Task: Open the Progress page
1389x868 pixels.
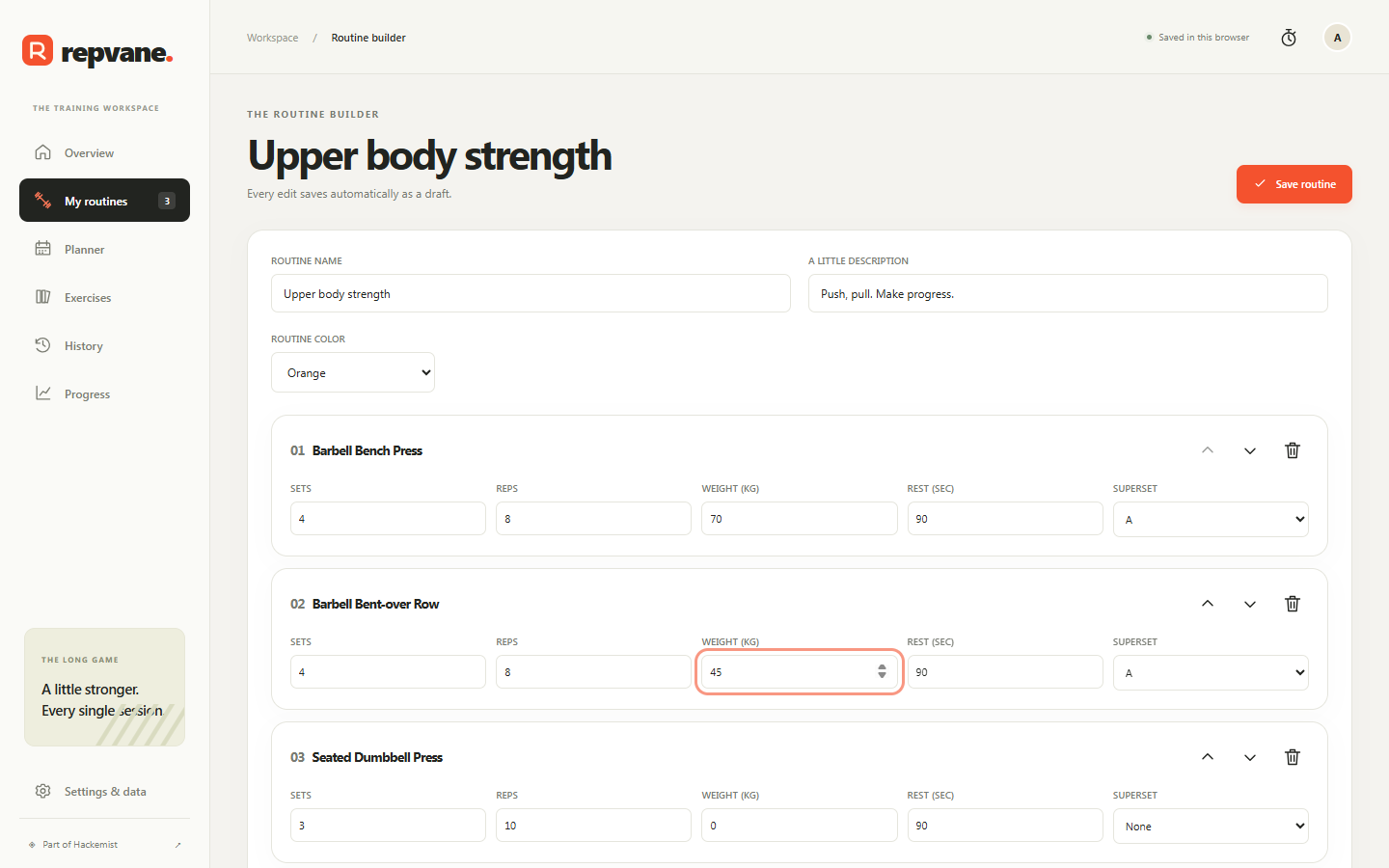Action: pyautogui.click(x=104, y=393)
